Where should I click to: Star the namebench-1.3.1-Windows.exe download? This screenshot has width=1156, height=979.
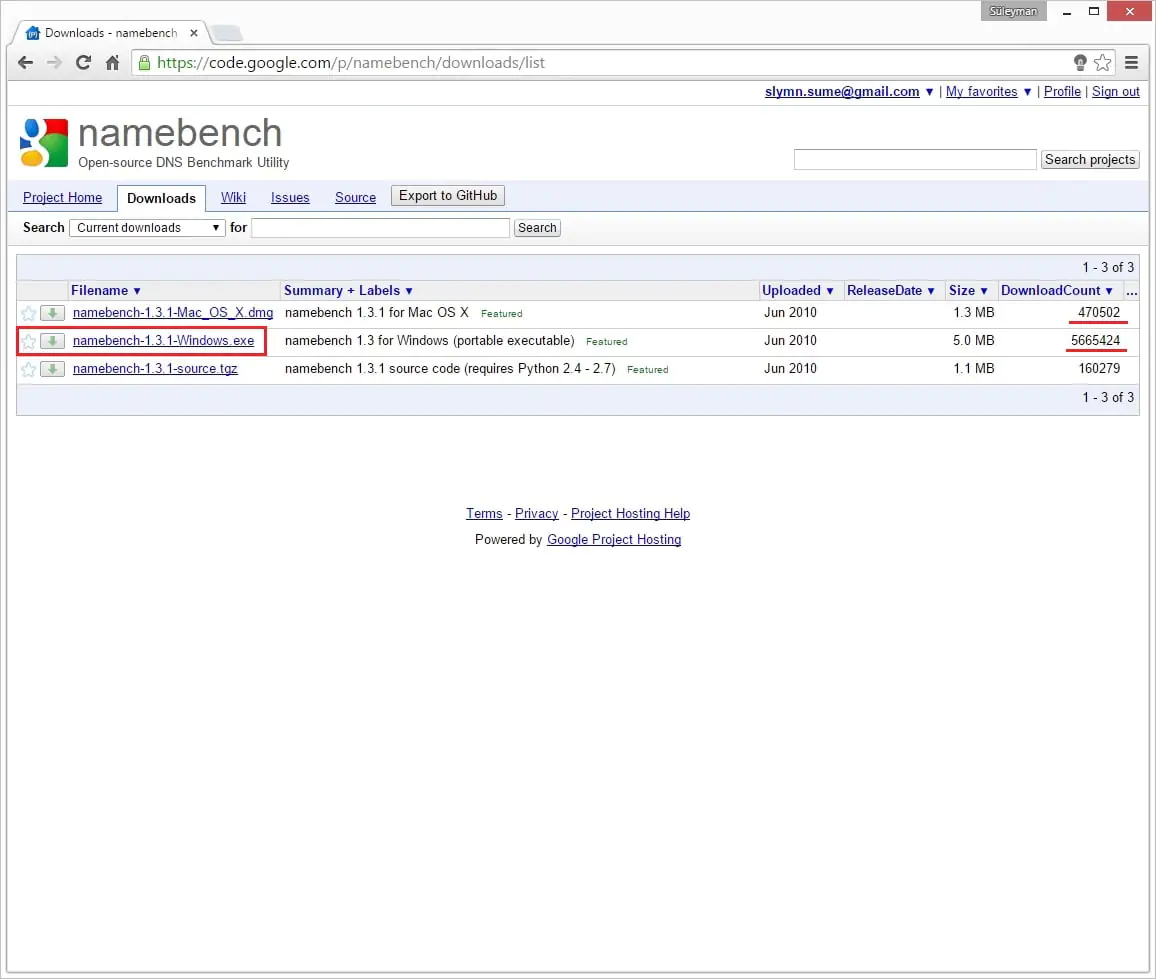(29, 342)
